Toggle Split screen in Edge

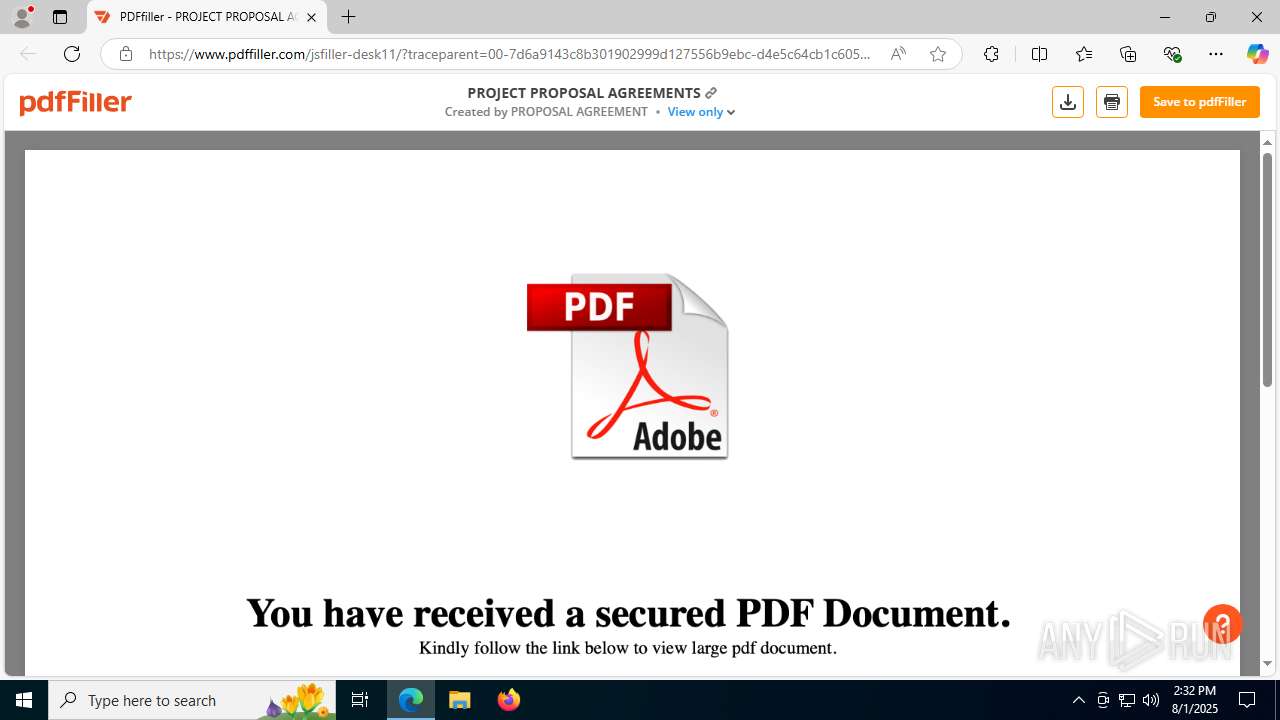1039,54
